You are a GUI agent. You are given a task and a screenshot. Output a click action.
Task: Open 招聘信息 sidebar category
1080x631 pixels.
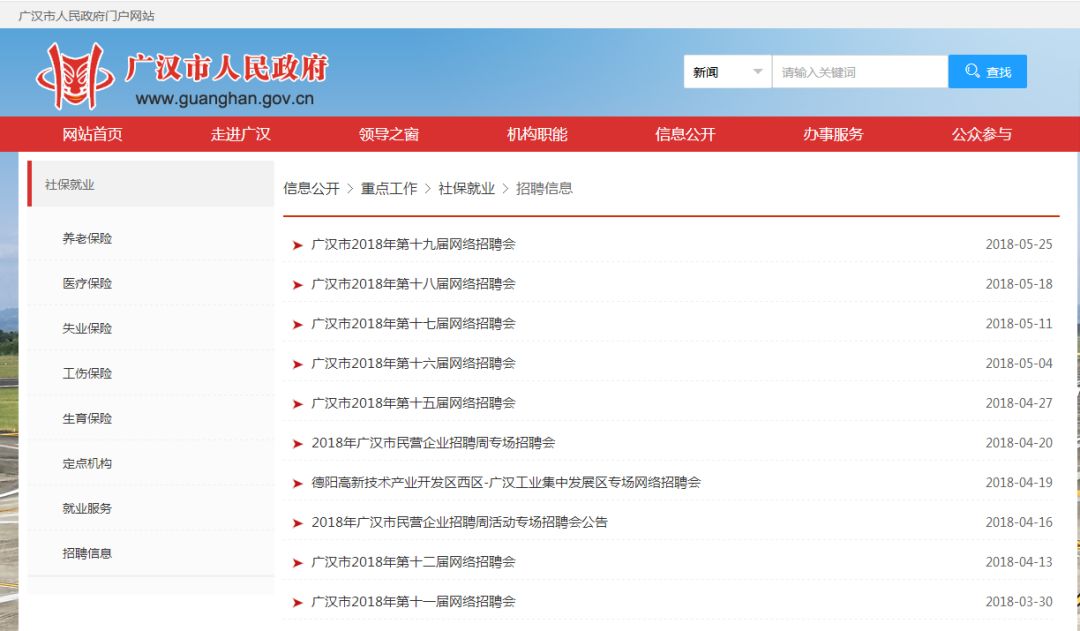[x=87, y=553]
